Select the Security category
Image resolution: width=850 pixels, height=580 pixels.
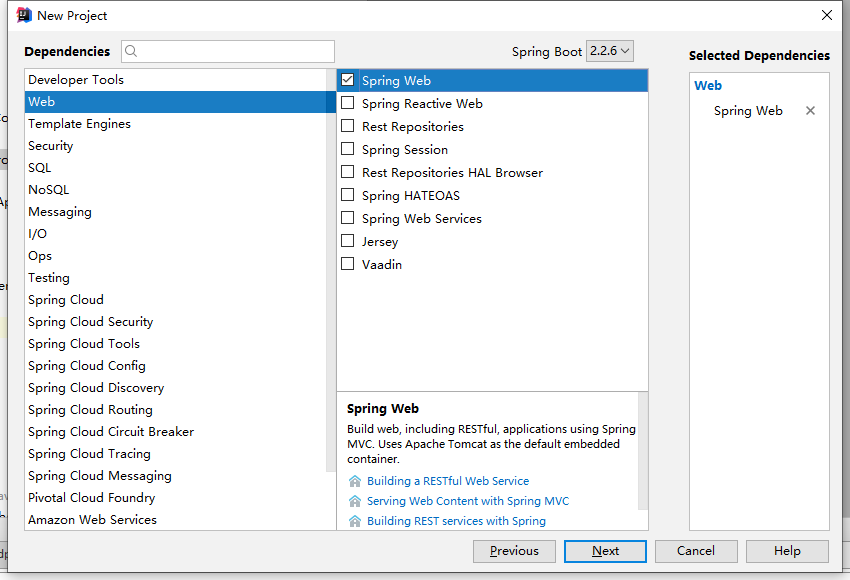[176, 146]
